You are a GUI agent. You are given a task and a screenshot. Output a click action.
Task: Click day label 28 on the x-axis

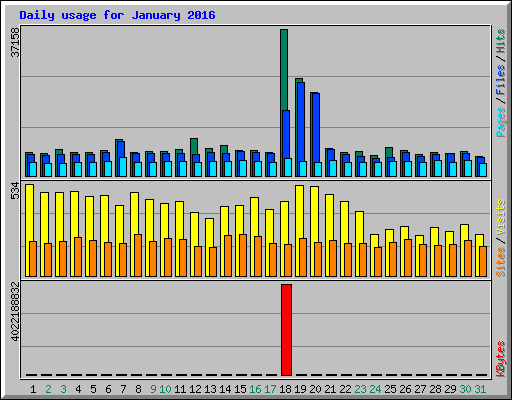(x=435, y=389)
